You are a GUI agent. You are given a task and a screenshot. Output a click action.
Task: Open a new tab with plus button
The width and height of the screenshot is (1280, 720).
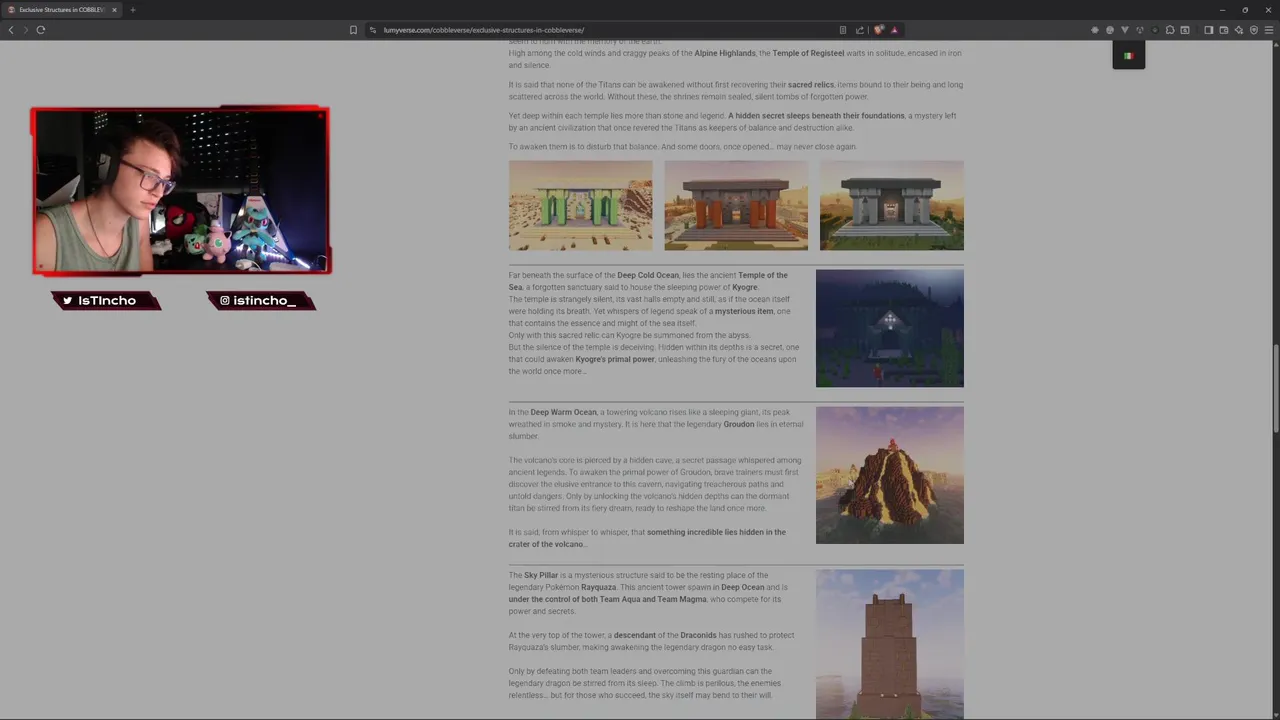[x=132, y=10]
